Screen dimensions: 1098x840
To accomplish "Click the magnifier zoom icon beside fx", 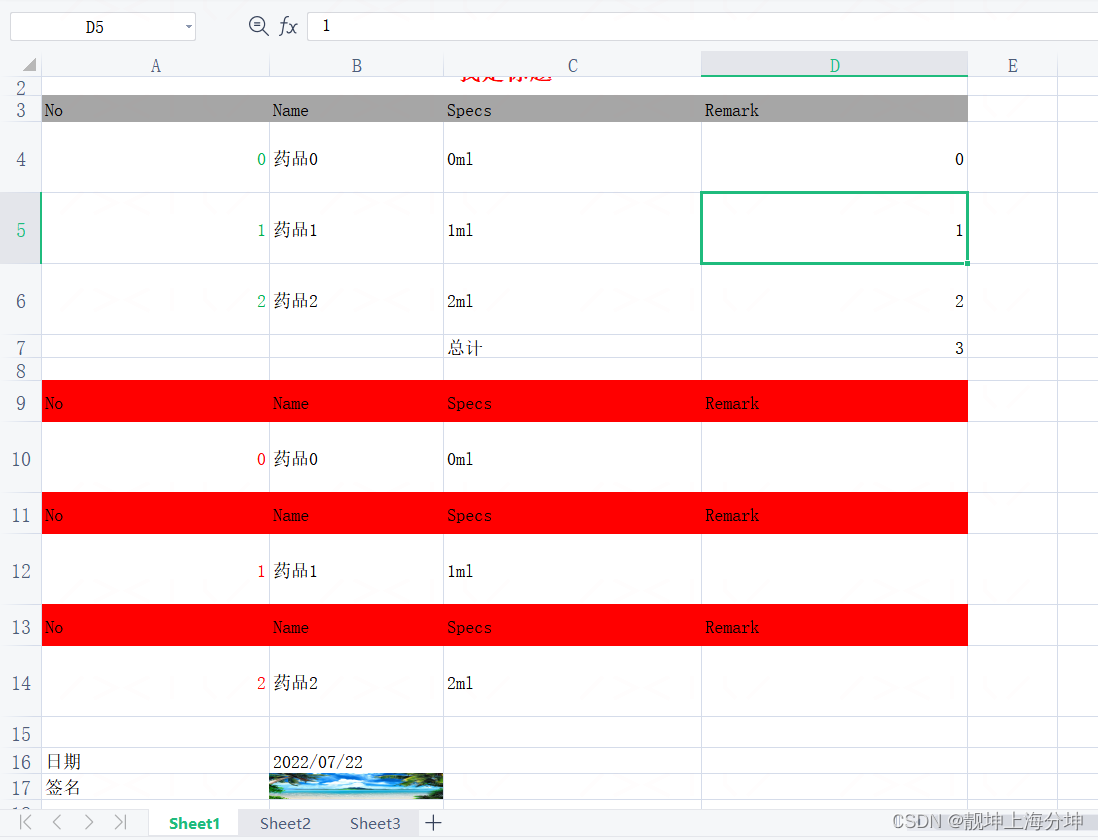I will [x=258, y=26].
